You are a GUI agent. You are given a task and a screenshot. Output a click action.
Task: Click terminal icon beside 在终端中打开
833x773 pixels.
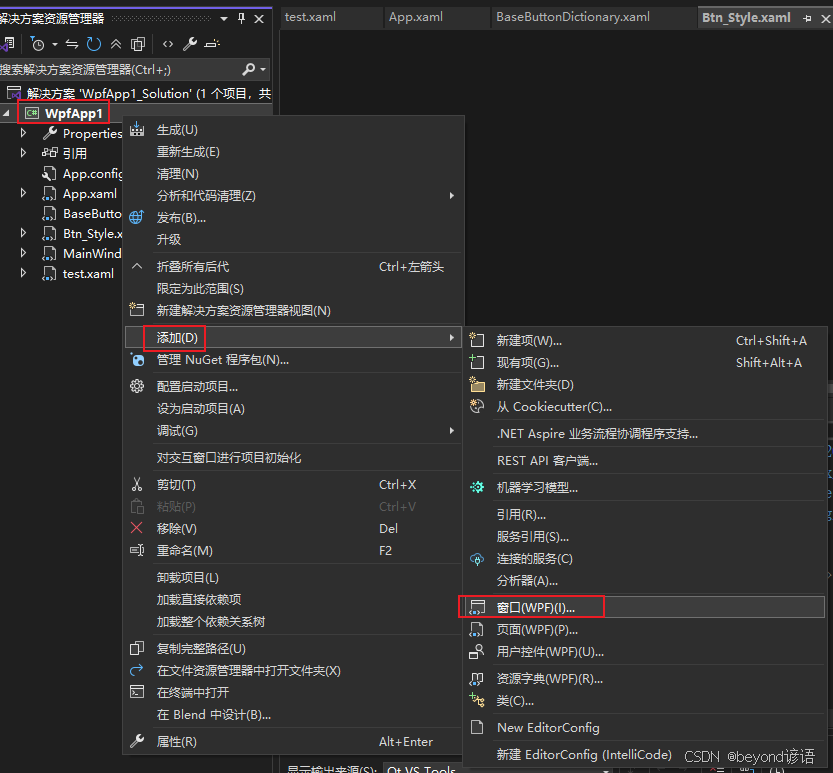(x=137, y=692)
